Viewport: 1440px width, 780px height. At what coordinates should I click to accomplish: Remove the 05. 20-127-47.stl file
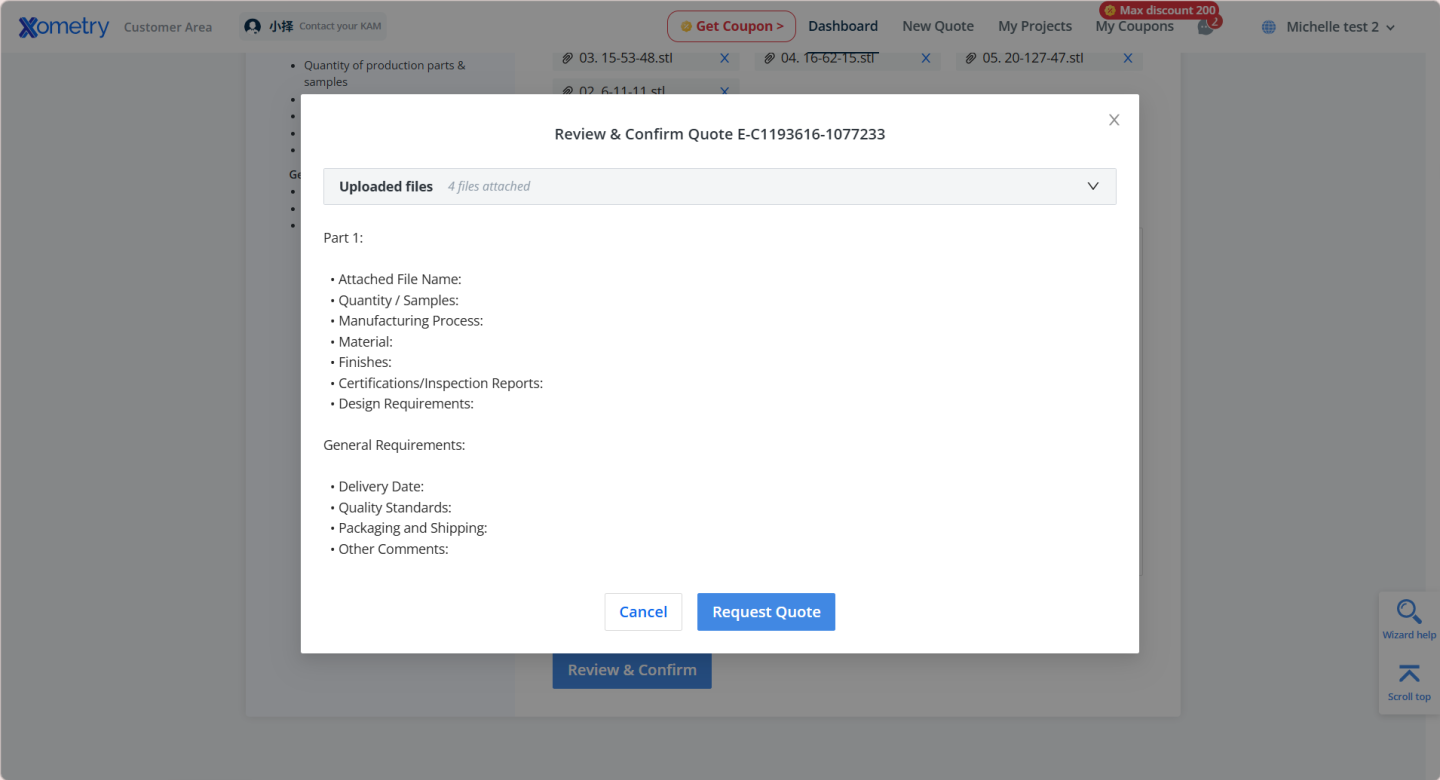[1128, 58]
